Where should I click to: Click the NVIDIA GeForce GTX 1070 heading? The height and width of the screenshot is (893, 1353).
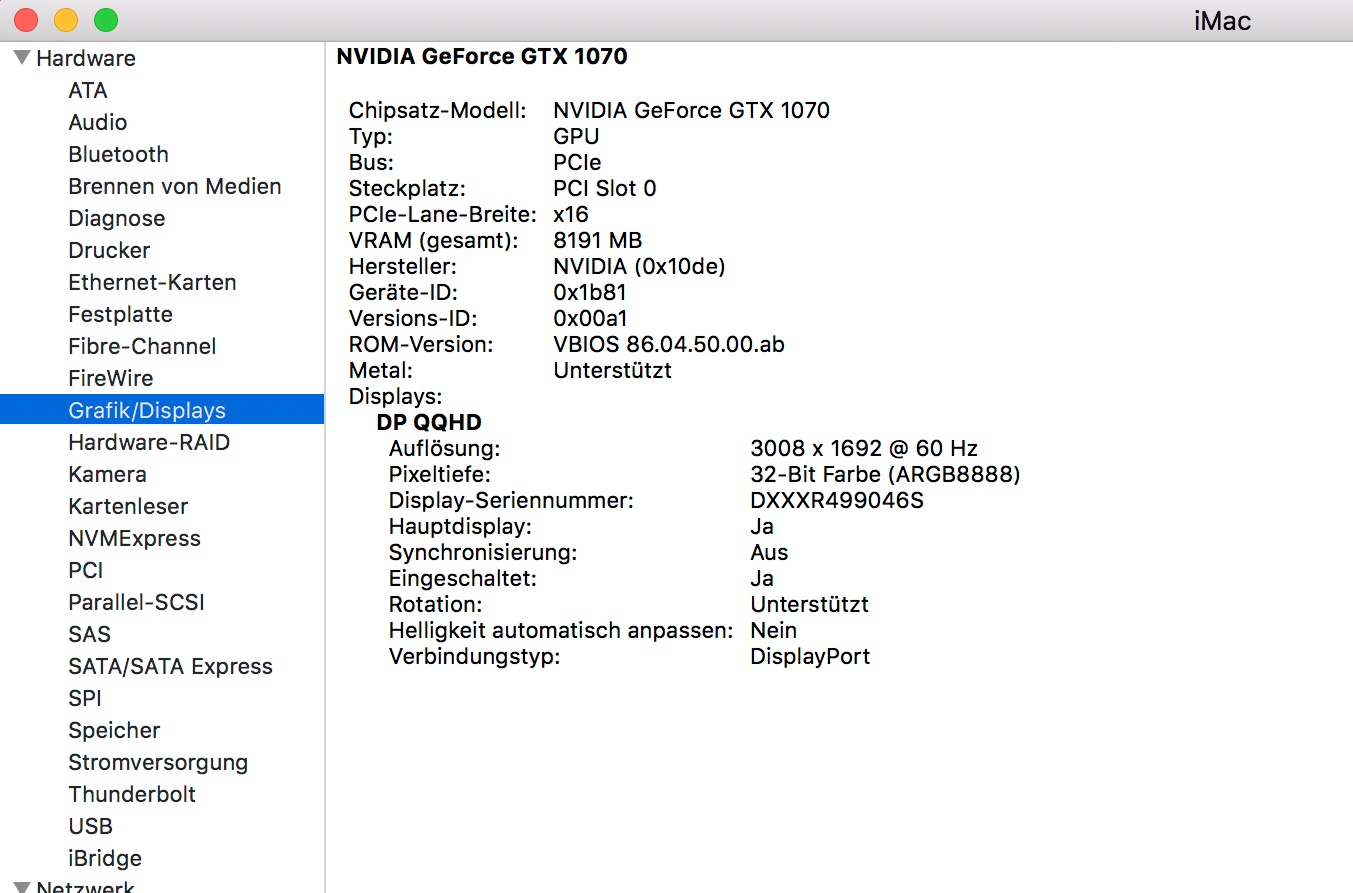click(x=482, y=56)
